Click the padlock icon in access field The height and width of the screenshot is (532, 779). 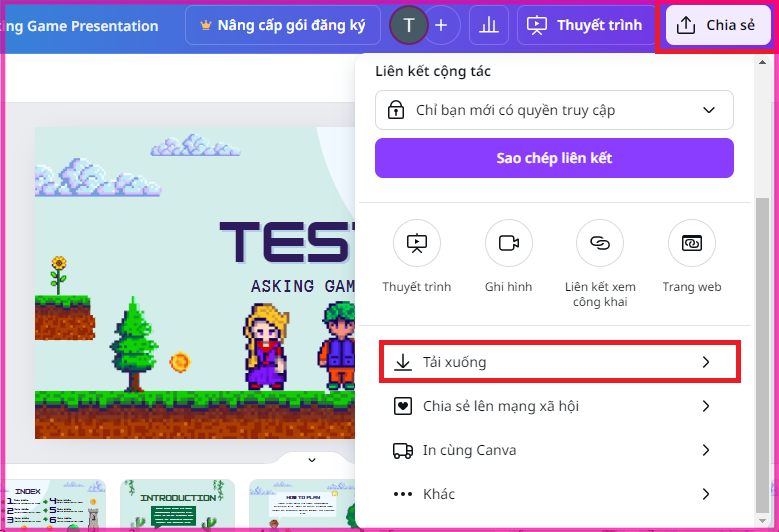396,110
